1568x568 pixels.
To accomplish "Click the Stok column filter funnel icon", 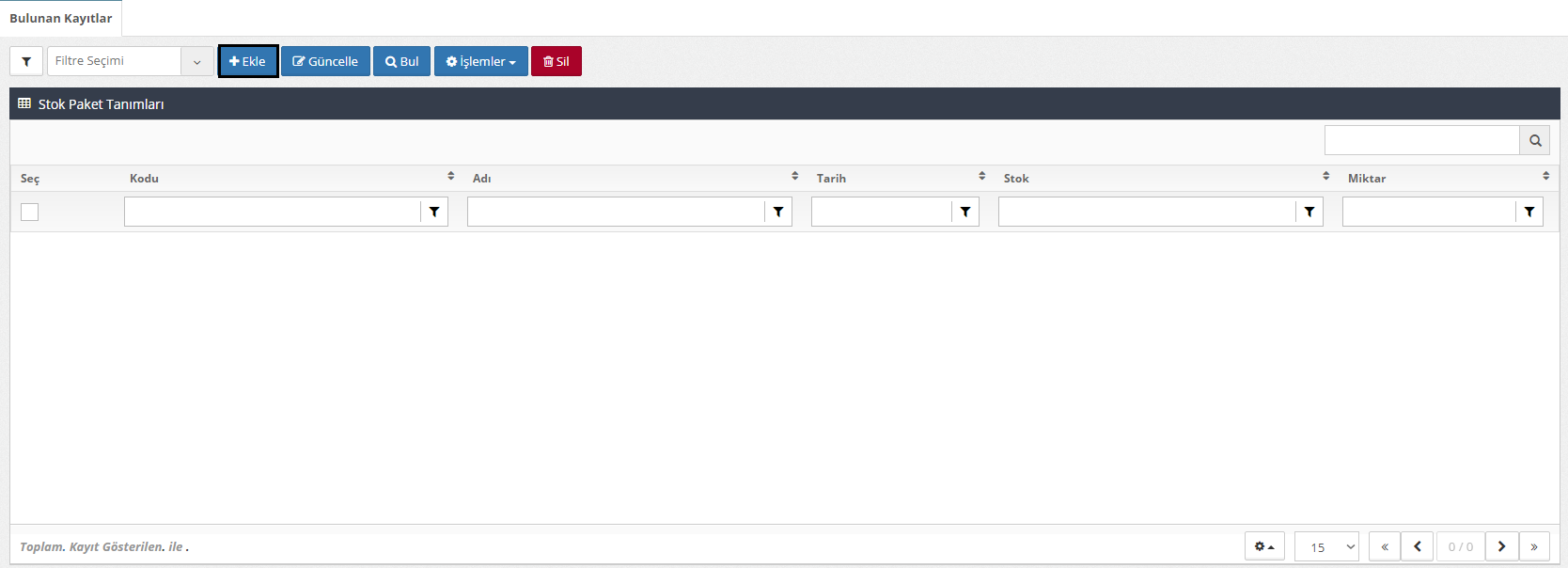I will (1309, 212).
